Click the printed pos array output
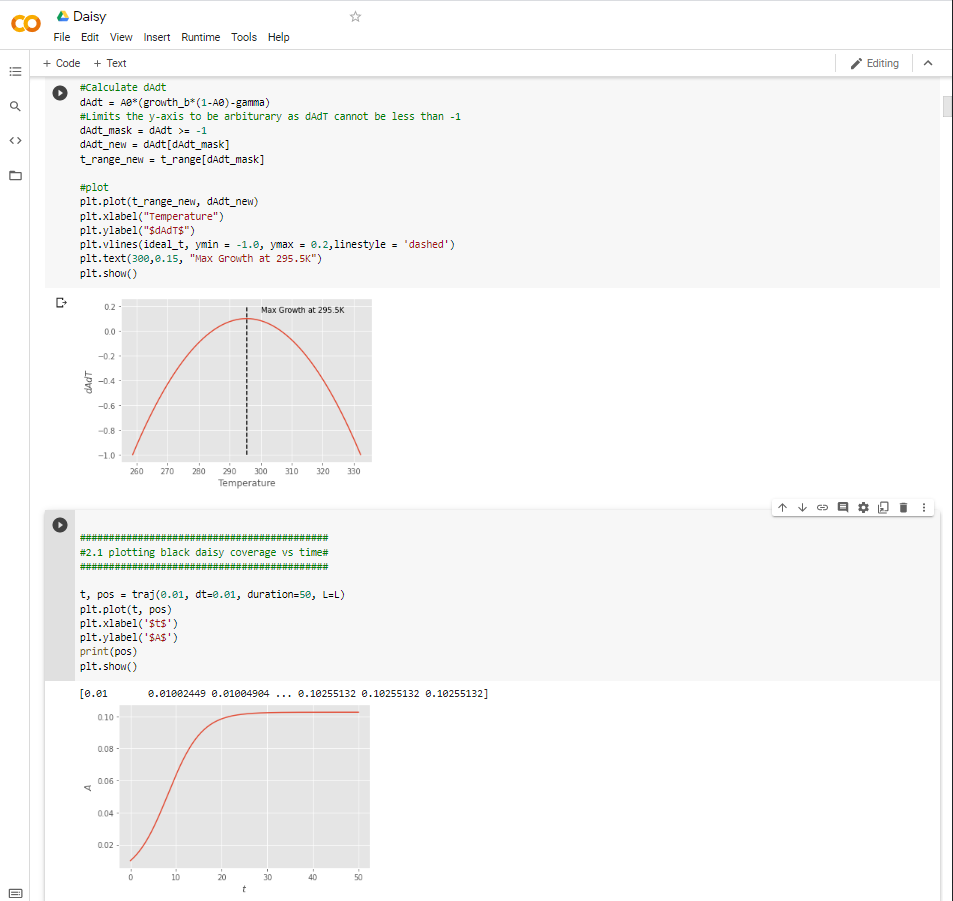Screen dimensions: 953x901 pos(284,694)
